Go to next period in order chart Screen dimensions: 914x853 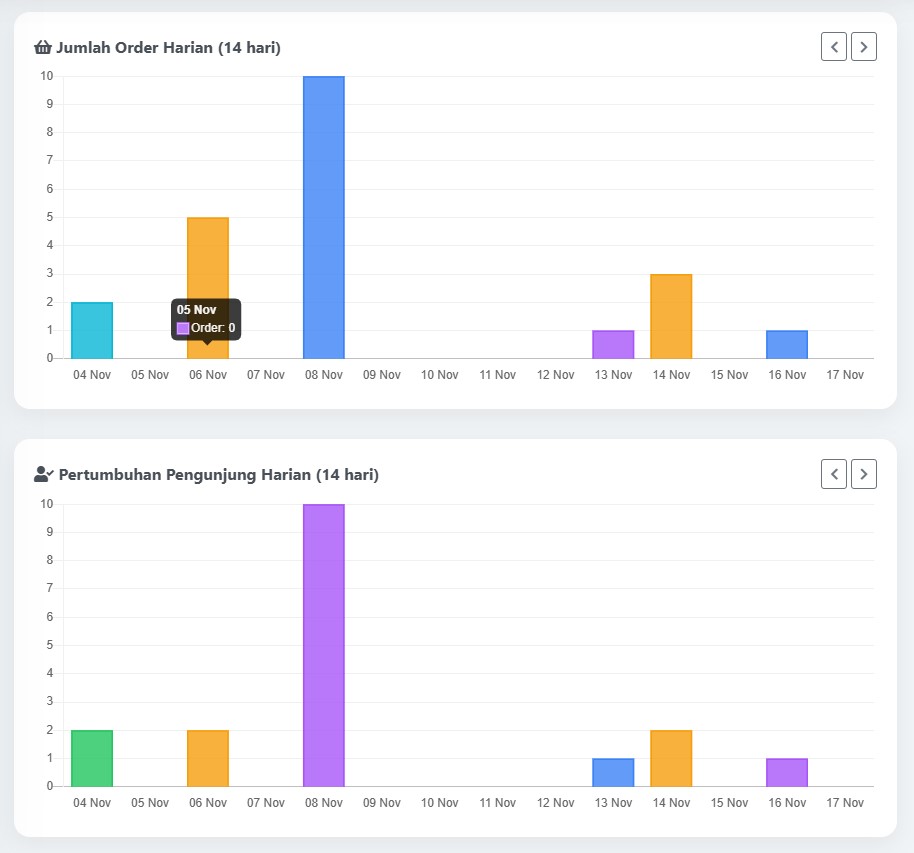point(864,47)
